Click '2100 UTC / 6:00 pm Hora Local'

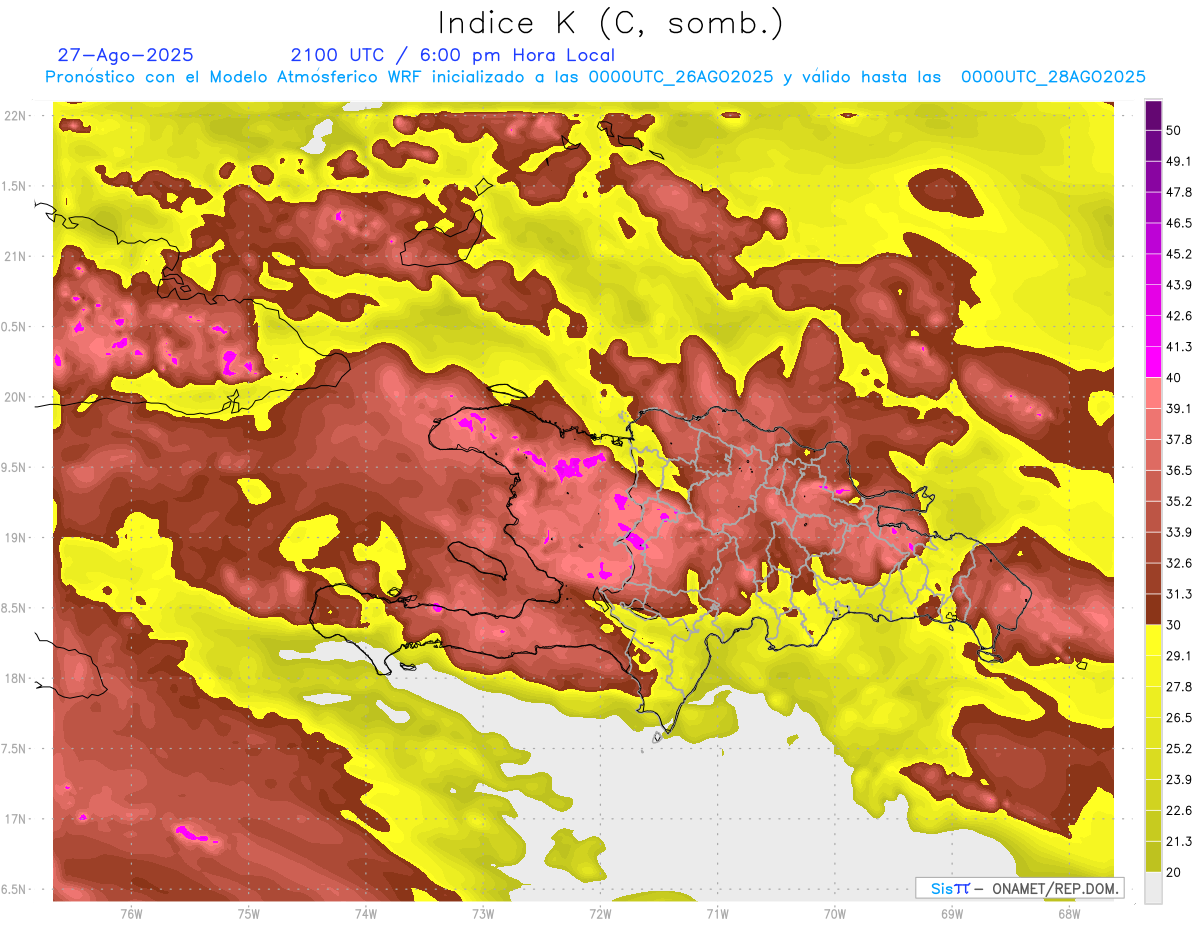tap(453, 55)
